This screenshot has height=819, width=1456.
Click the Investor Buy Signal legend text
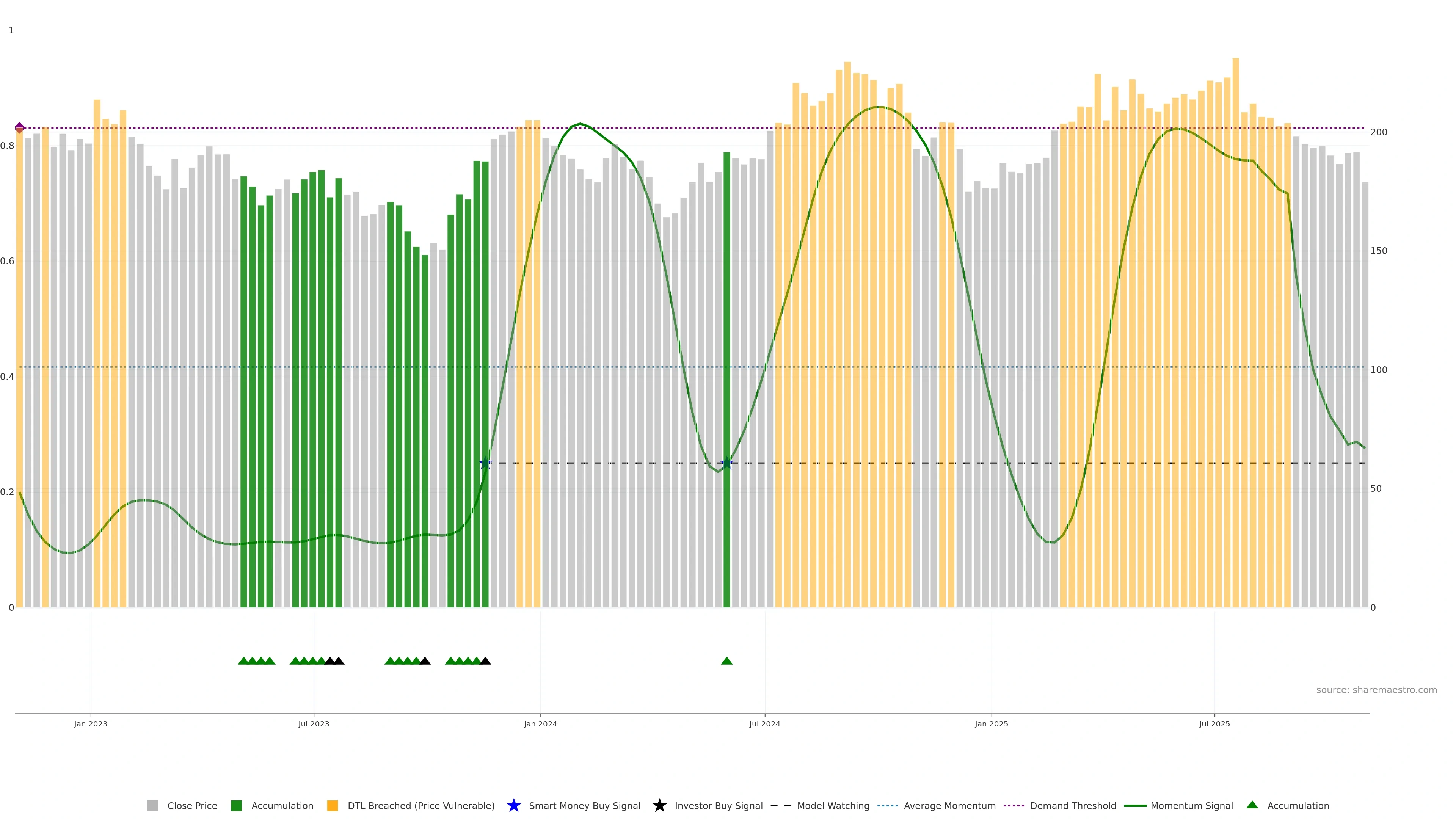(x=719, y=805)
